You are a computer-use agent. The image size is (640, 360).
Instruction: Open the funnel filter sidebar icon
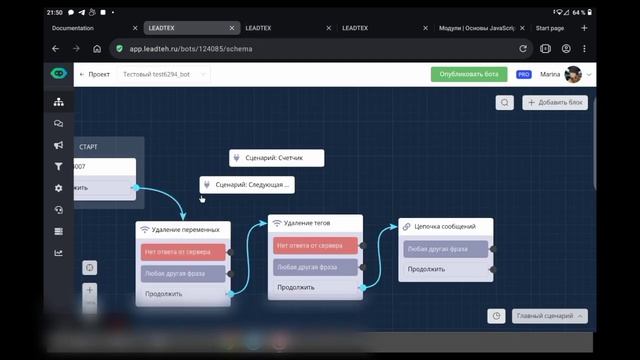(x=58, y=167)
